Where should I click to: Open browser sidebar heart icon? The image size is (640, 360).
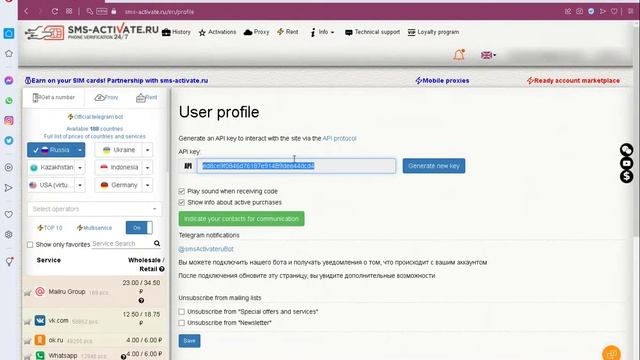tap(9, 214)
